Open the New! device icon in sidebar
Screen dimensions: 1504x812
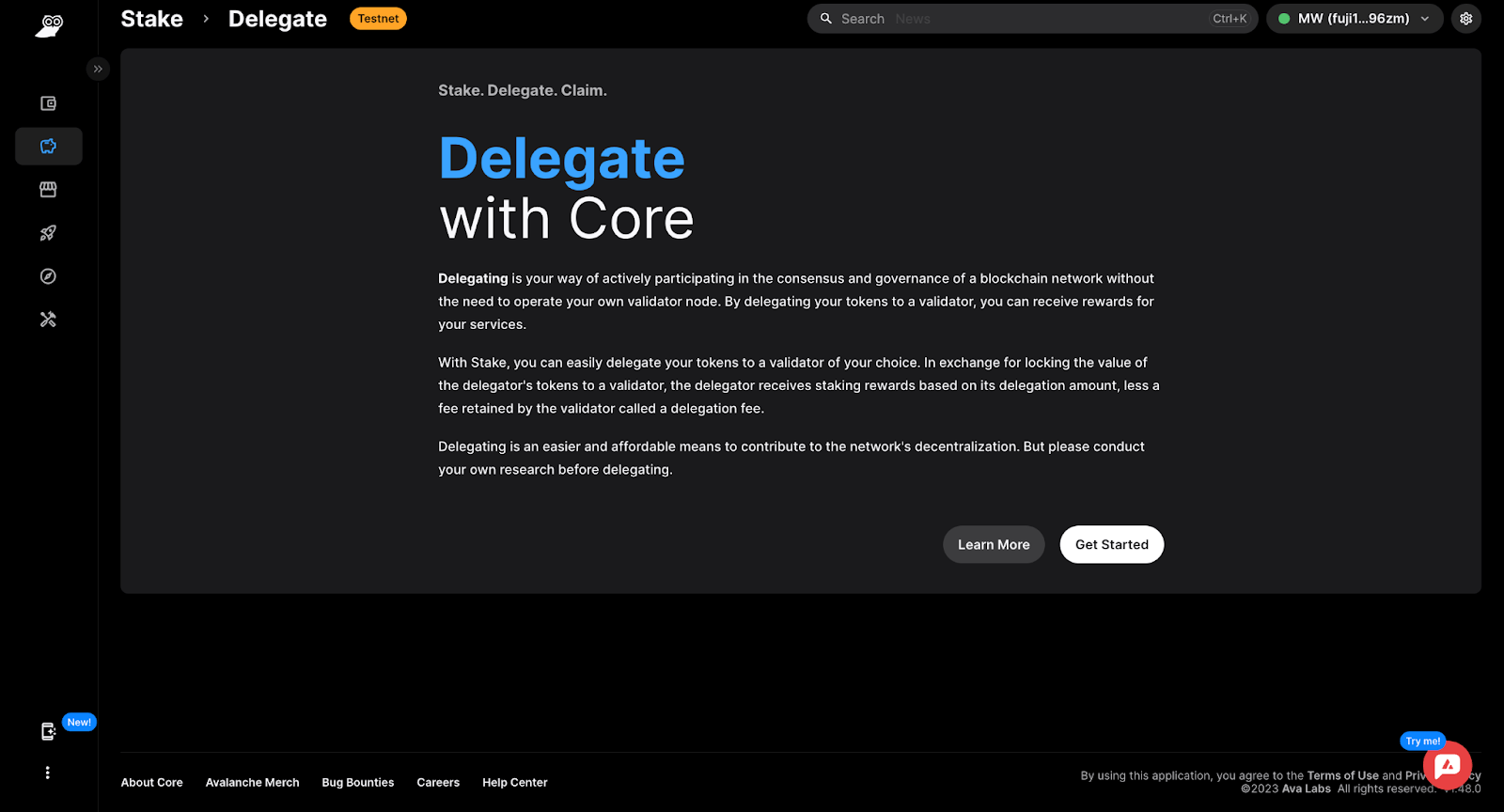point(49,731)
